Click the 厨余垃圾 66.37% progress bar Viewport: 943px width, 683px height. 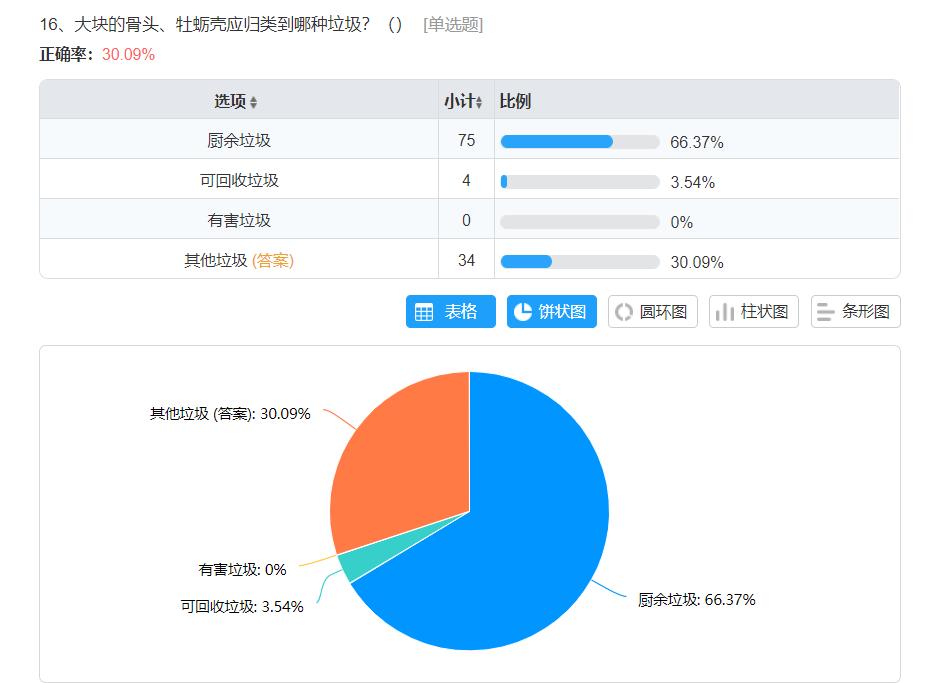pos(579,142)
